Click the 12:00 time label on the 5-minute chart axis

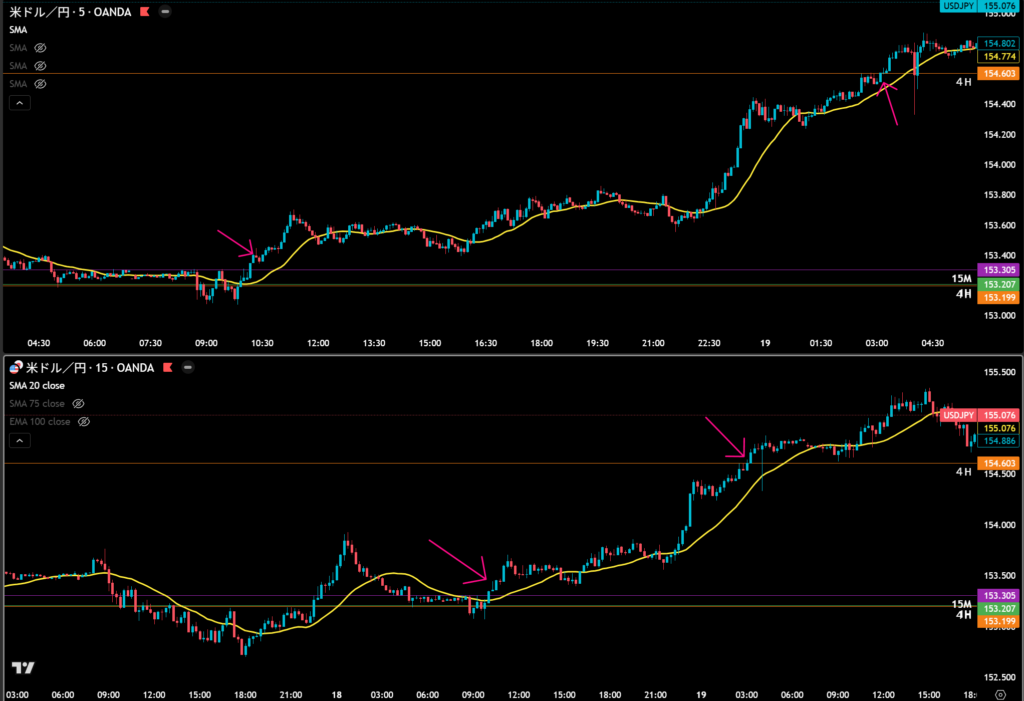click(x=318, y=343)
